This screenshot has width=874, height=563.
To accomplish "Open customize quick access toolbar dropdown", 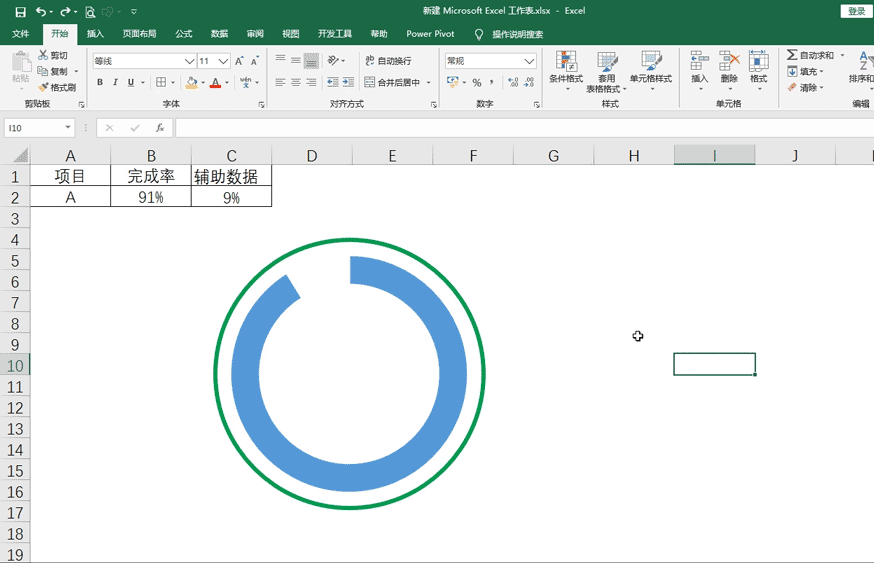I will point(134,12).
